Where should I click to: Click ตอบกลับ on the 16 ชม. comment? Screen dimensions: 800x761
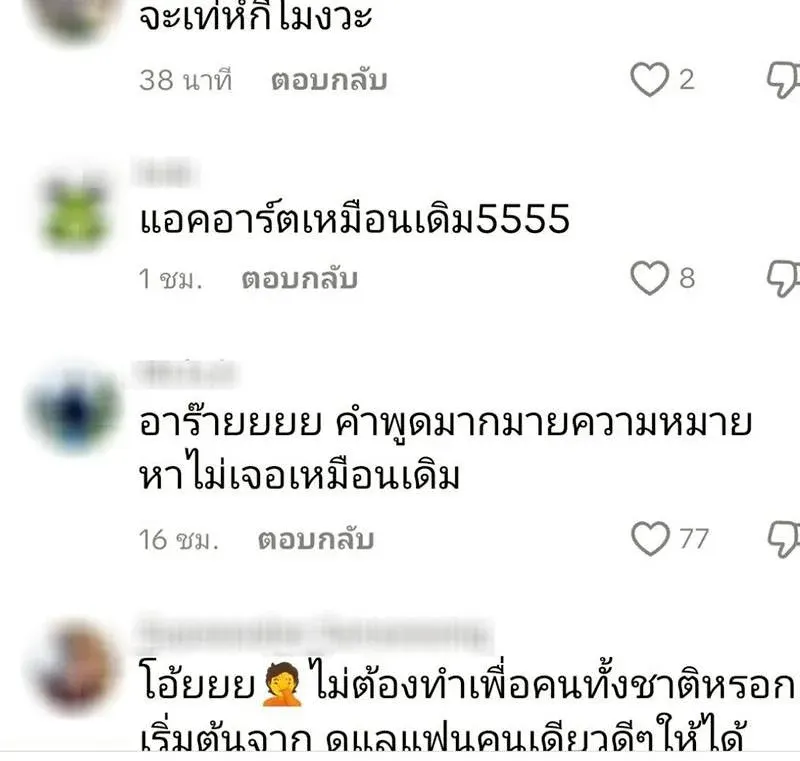coord(316,540)
